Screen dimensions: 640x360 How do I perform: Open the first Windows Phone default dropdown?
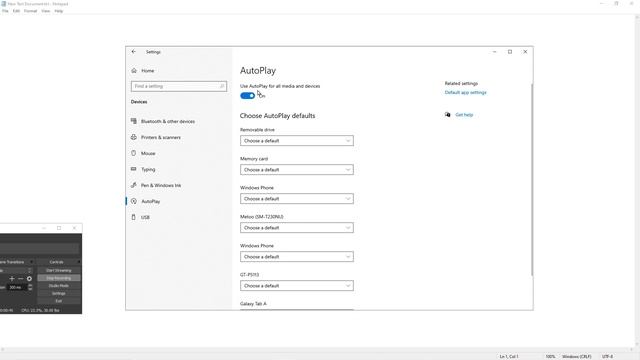(x=297, y=199)
